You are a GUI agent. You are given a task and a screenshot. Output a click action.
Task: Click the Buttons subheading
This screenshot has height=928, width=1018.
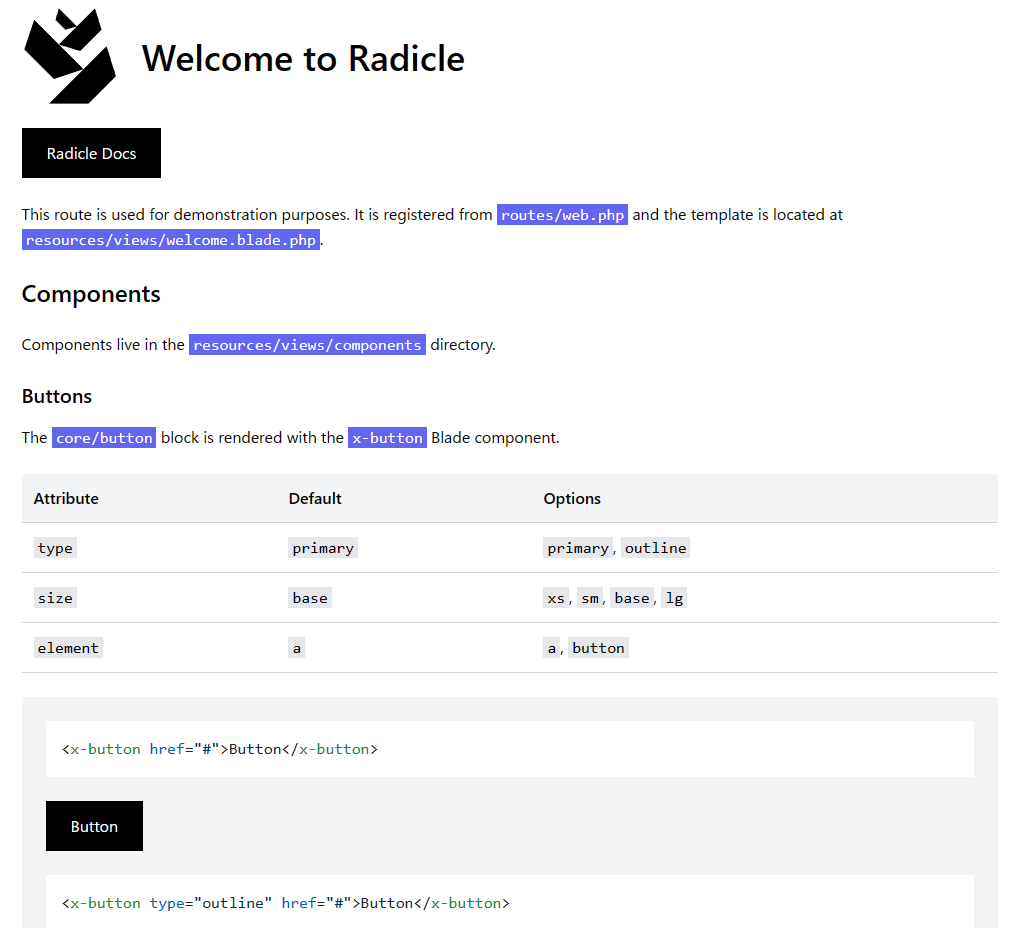[57, 396]
